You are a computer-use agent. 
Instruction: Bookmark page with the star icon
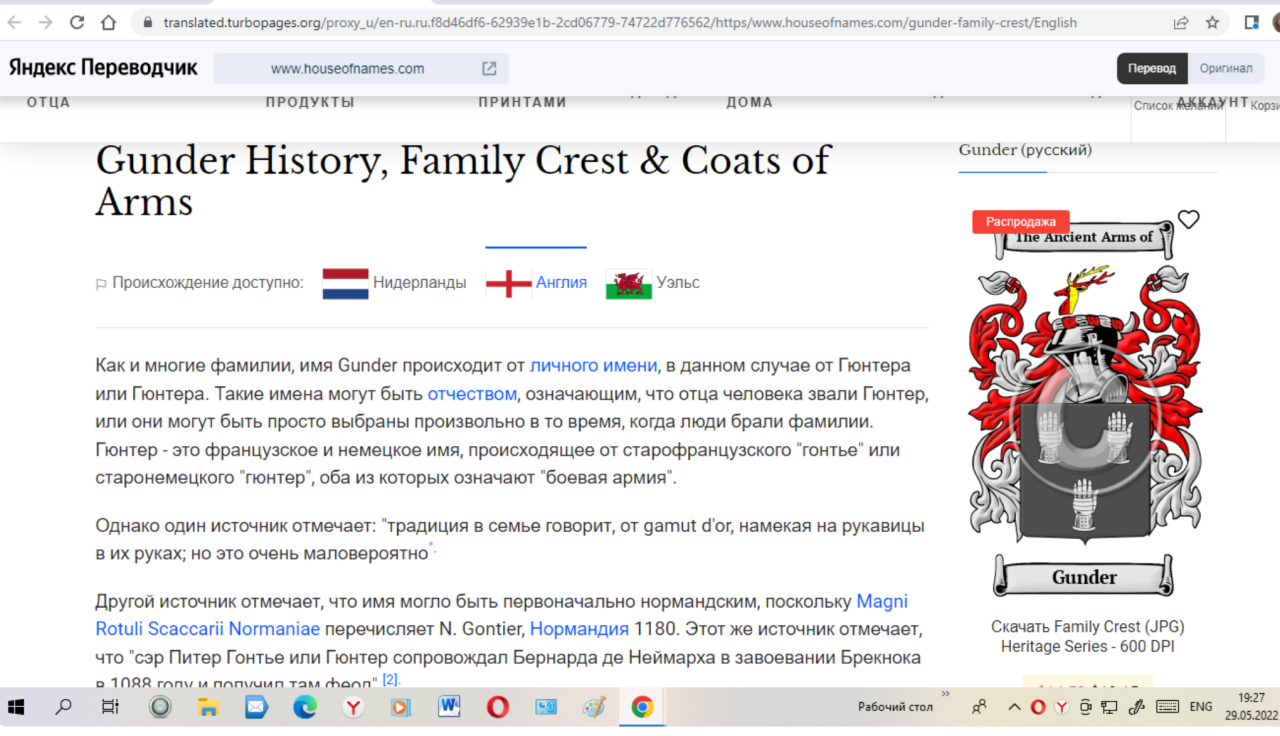coord(1212,22)
